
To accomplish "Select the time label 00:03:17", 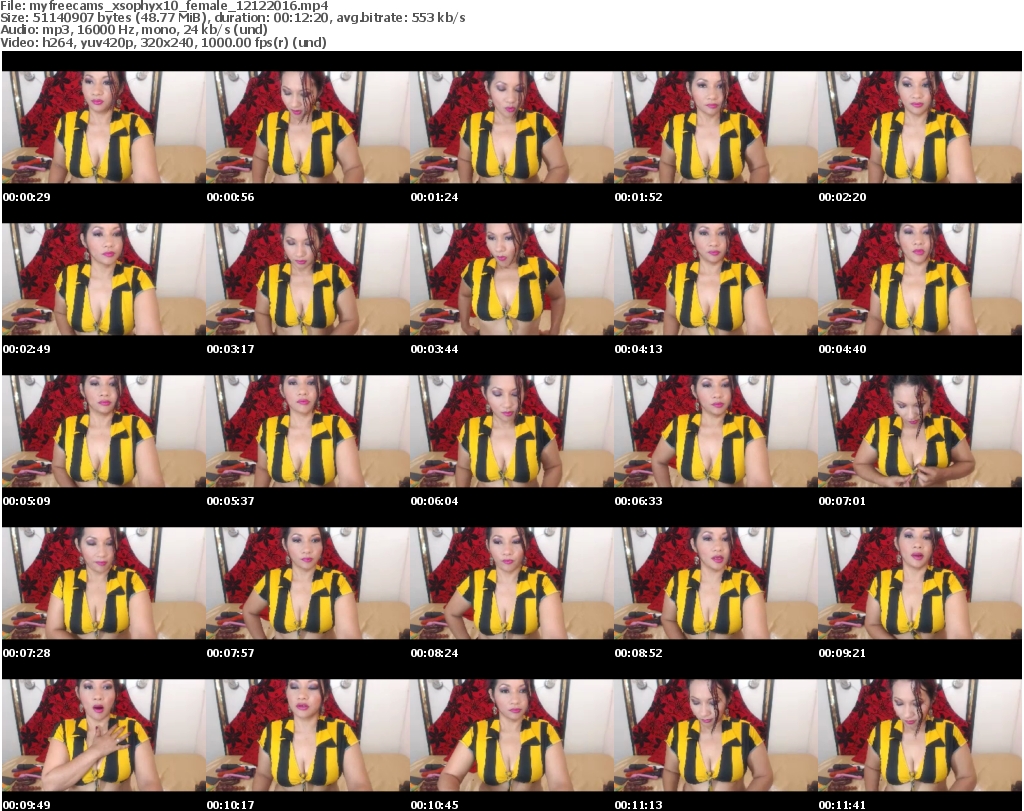I will (x=231, y=349).
